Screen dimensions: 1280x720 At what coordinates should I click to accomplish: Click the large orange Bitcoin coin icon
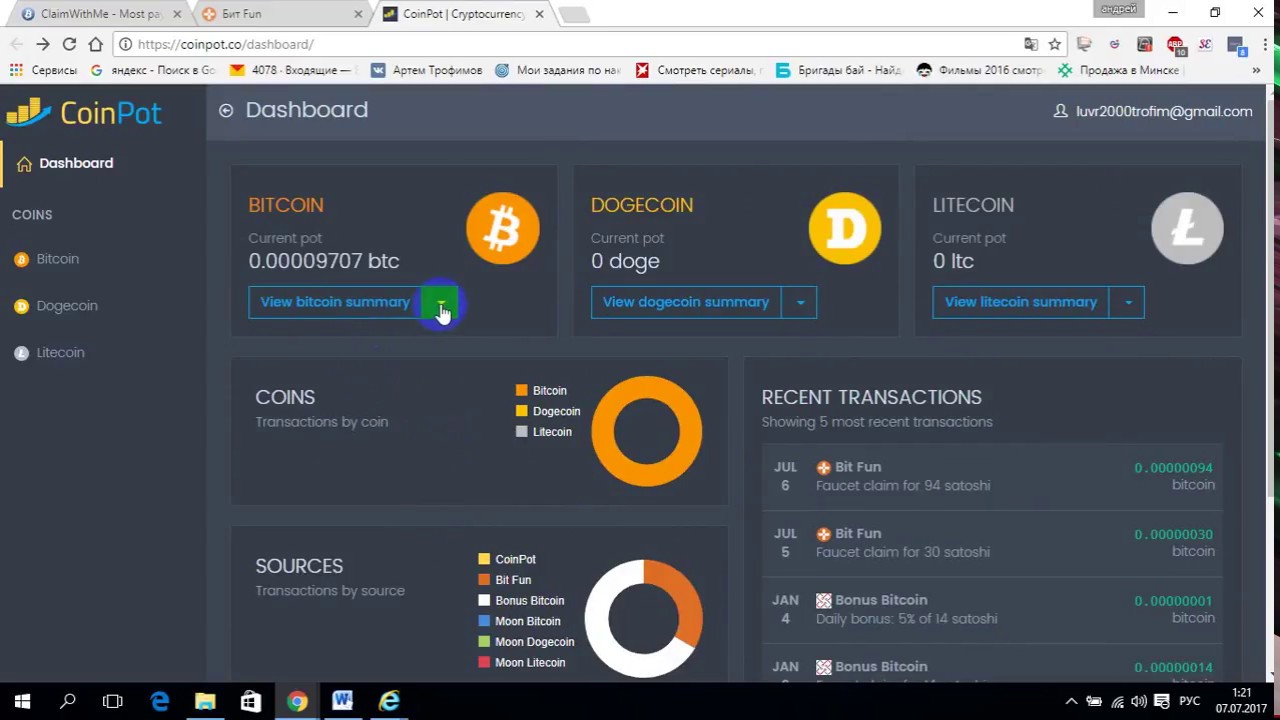[503, 229]
